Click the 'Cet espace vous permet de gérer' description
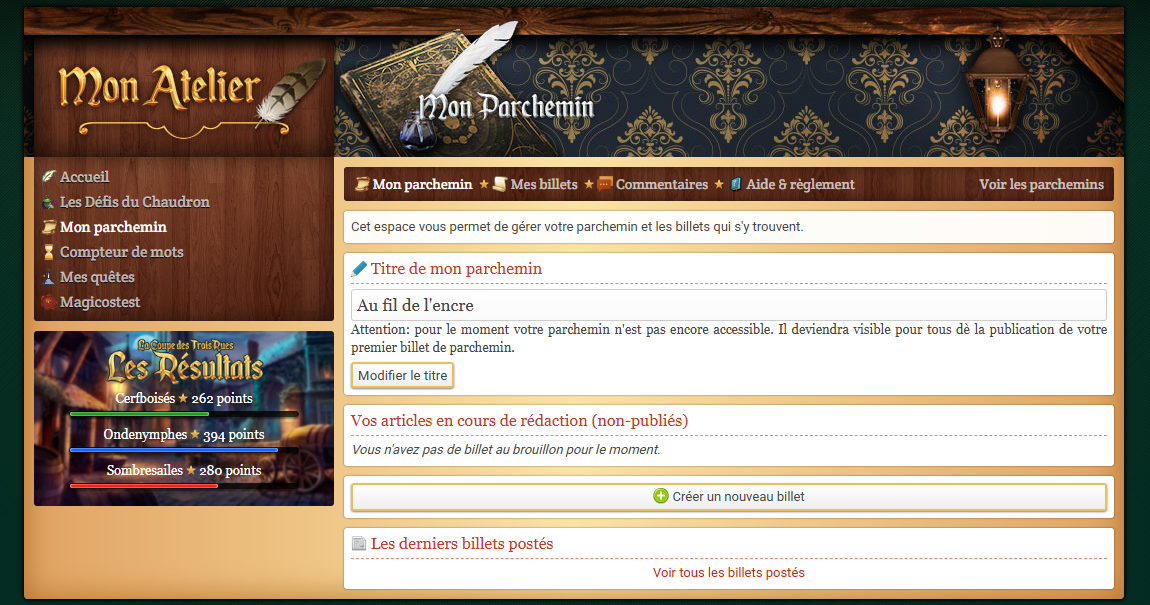This screenshot has height=605, width=1150. pos(577,227)
